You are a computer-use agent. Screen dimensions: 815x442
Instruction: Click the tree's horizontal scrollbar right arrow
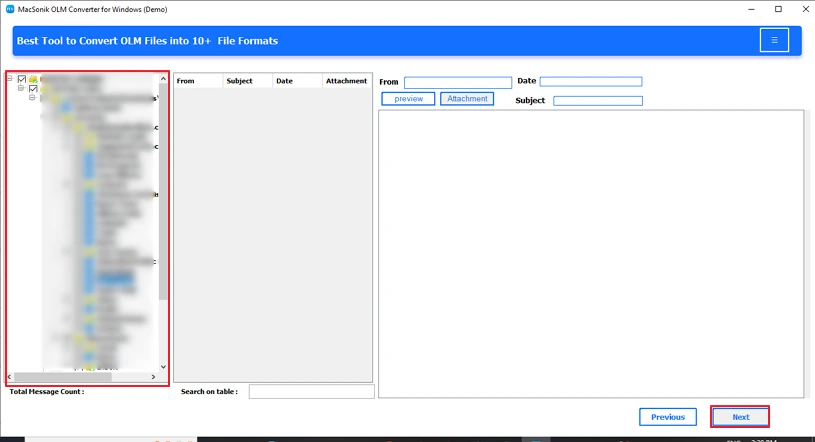coord(154,378)
